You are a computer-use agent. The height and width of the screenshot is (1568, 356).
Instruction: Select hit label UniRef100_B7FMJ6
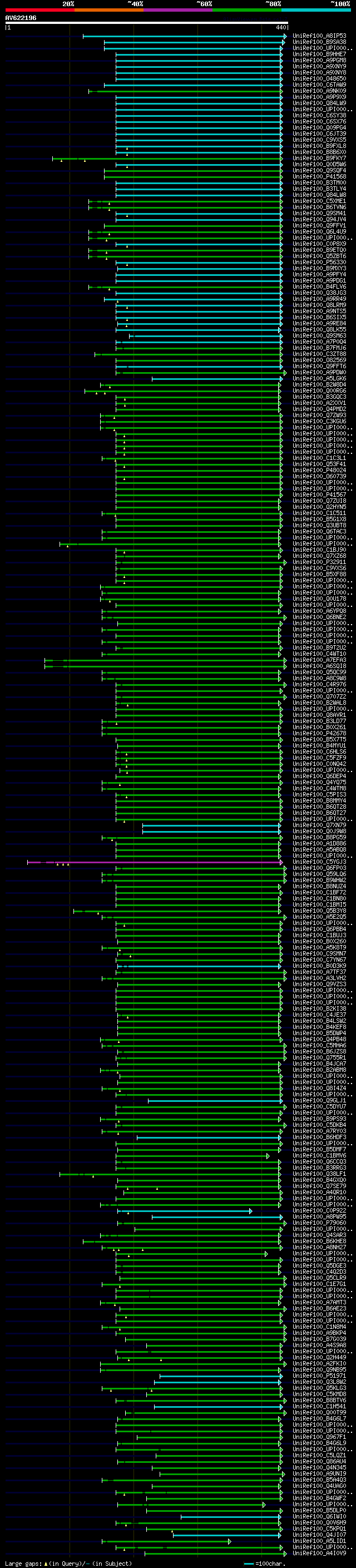click(x=319, y=348)
